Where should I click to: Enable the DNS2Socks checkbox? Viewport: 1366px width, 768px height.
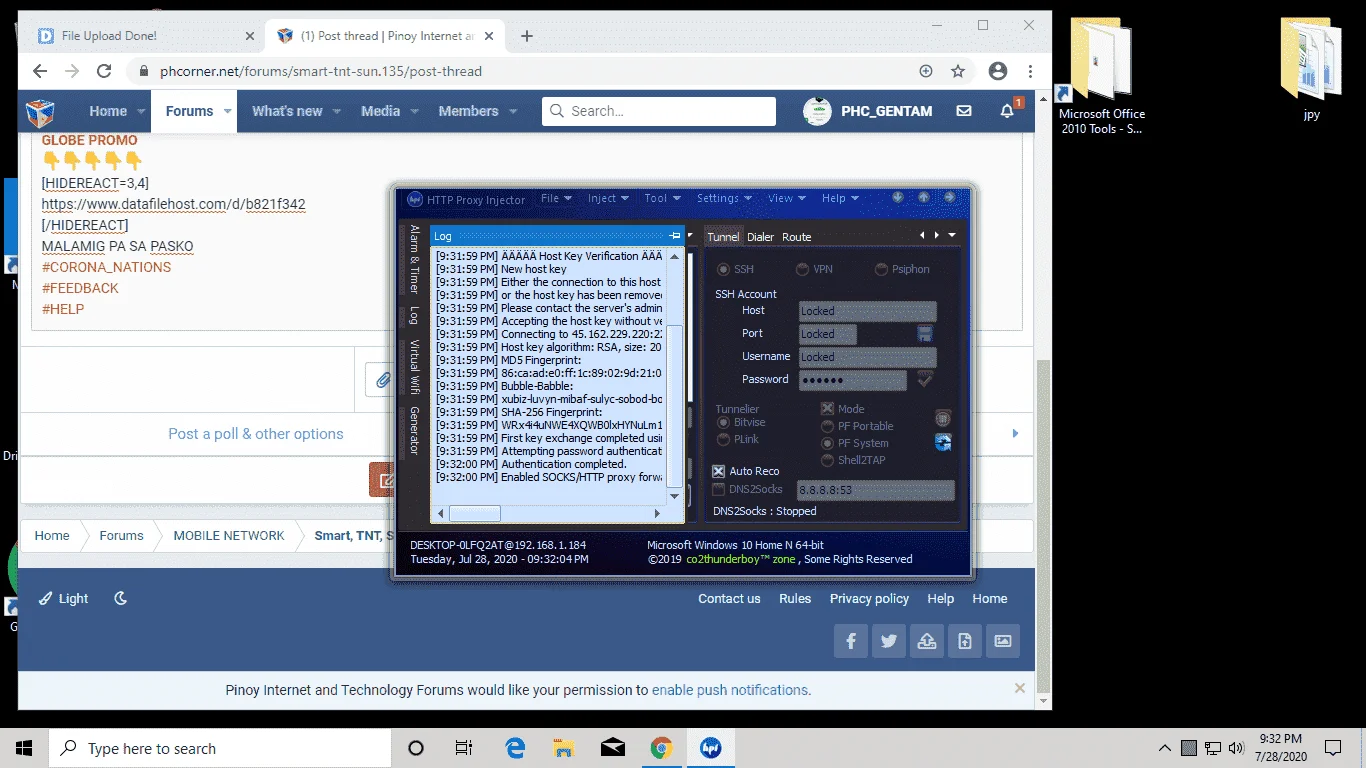718,489
